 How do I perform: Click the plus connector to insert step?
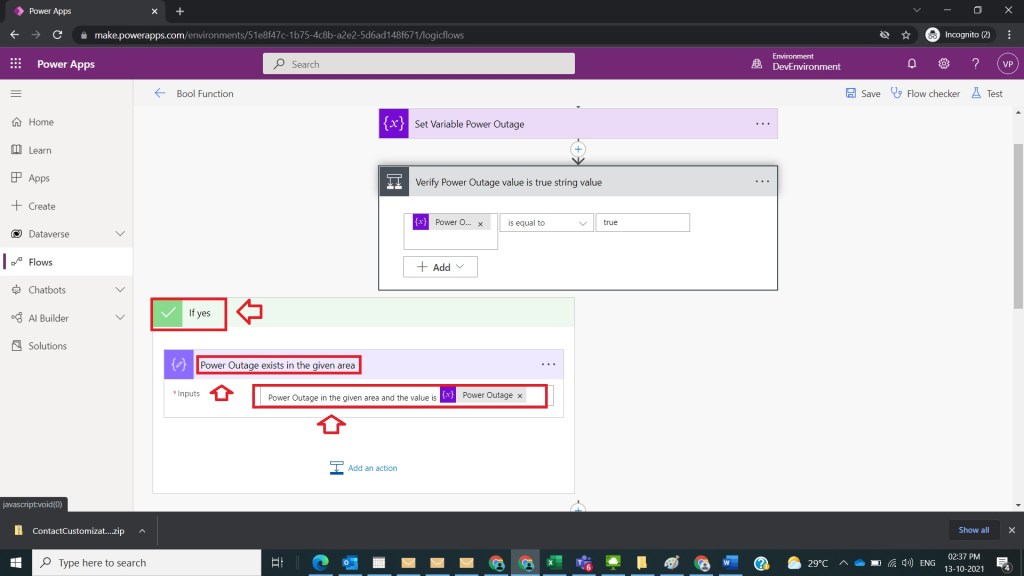(578, 149)
